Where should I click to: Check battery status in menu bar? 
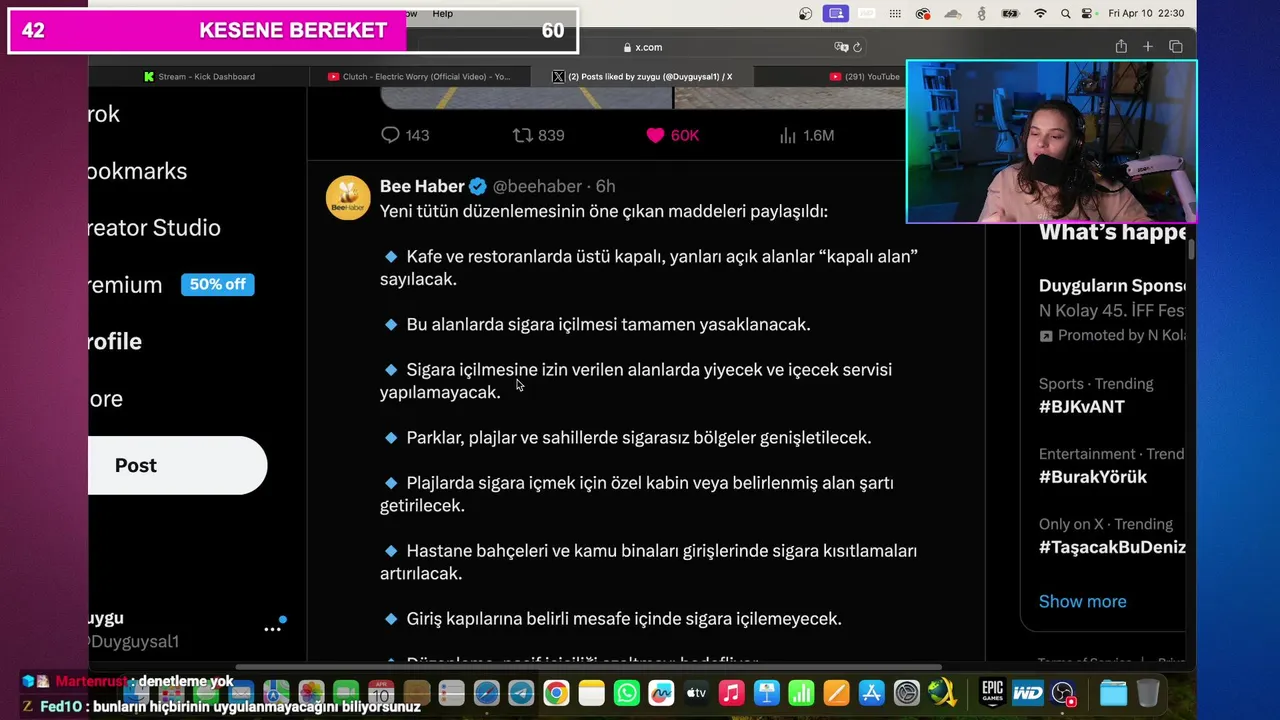coord(1010,13)
